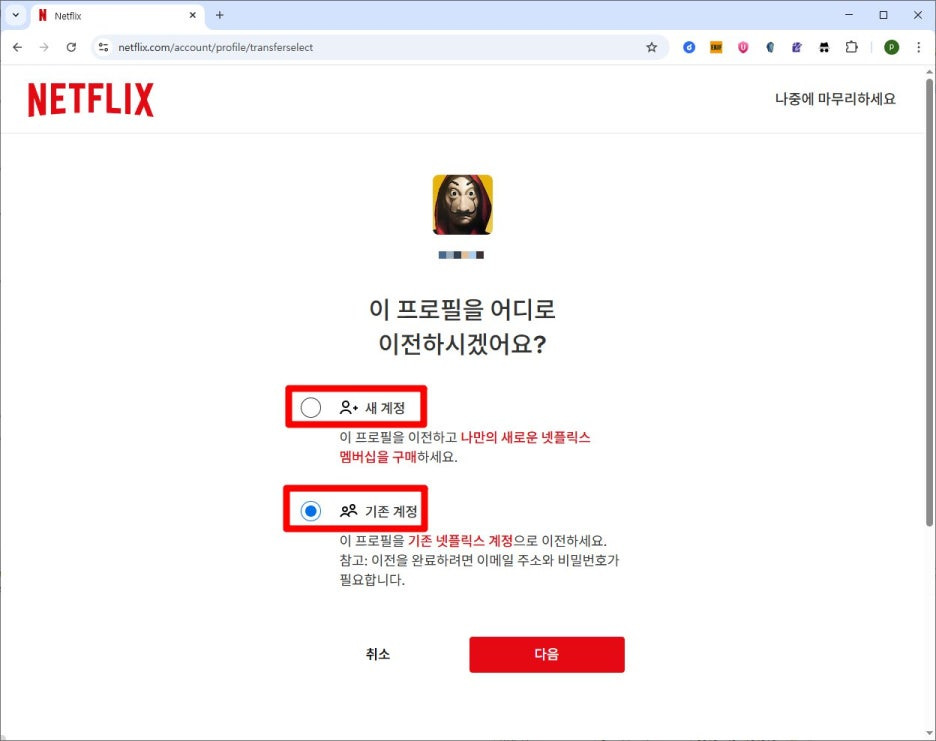Click the Netflix favicon in the tab
The image size is (936, 741).
(42, 16)
